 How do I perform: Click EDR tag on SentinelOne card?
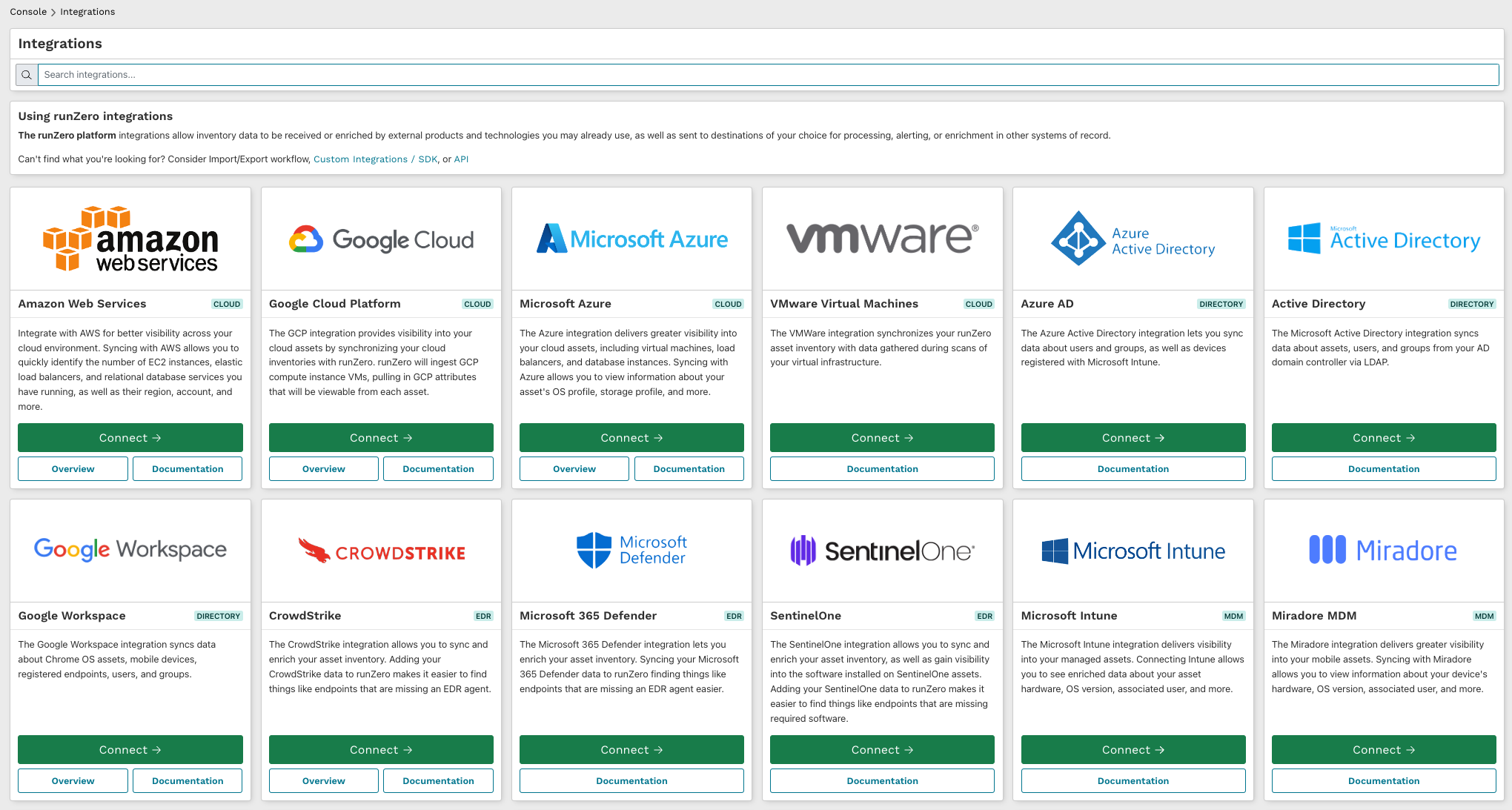pyautogui.click(x=984, y=617)
